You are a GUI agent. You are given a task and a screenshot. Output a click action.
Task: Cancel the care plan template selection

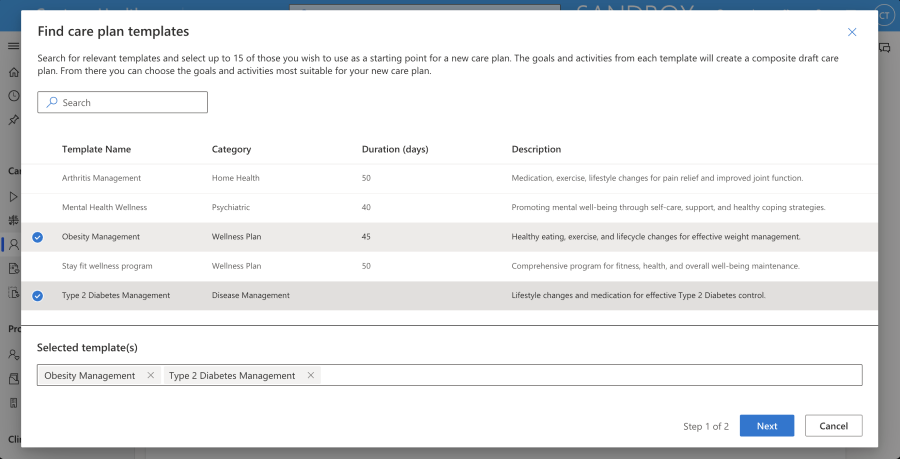833,426
